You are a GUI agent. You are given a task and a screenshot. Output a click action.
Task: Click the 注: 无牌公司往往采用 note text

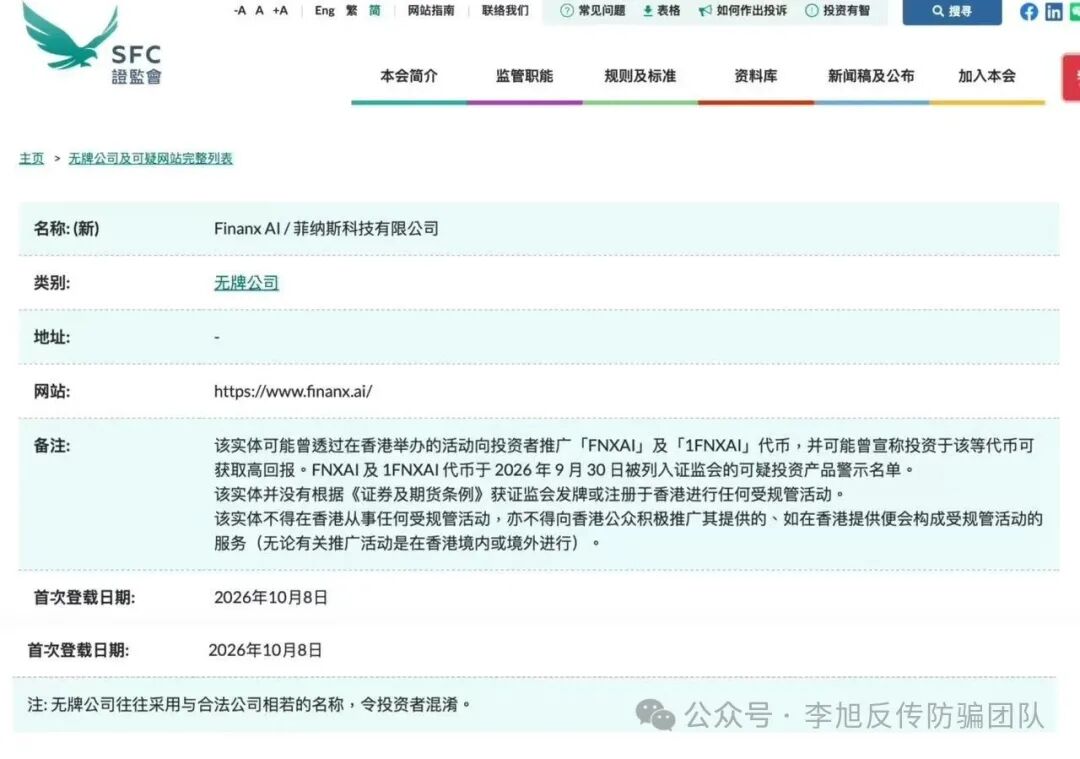249,704
